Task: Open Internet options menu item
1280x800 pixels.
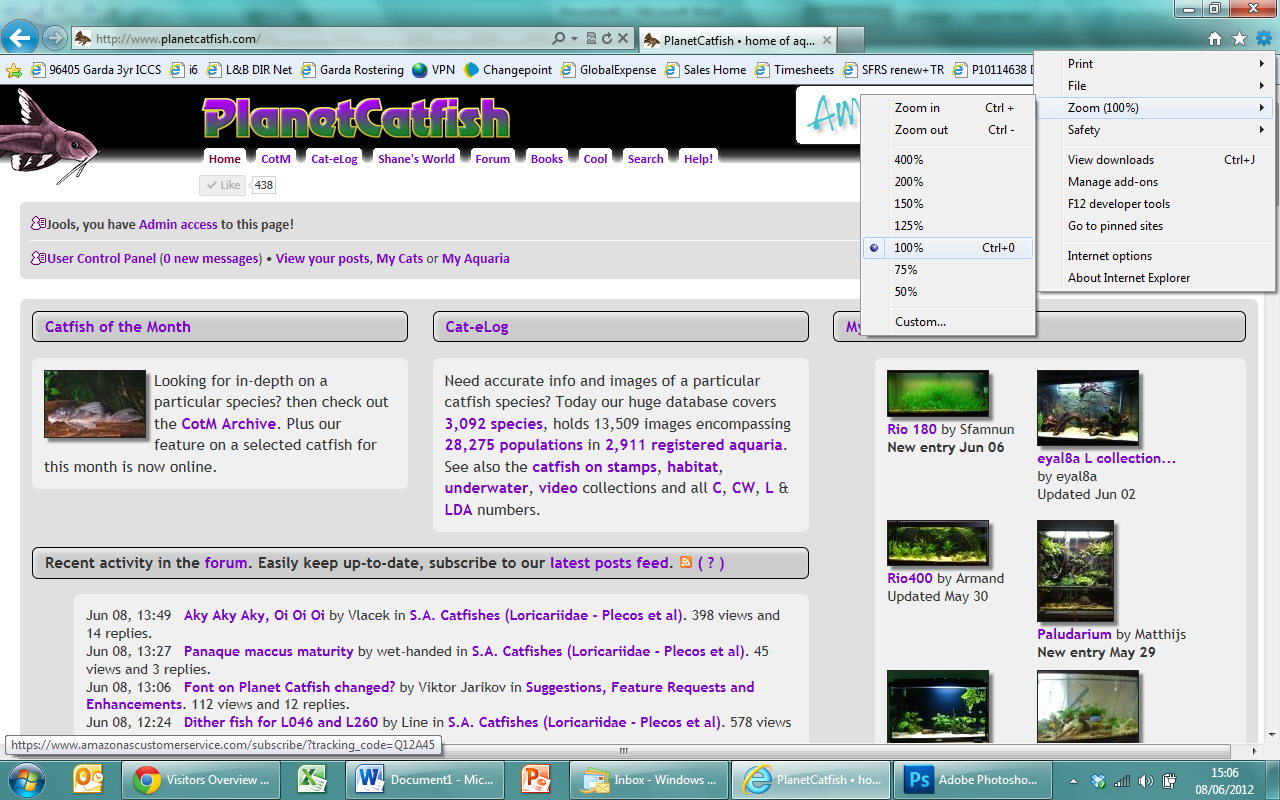Action: [1156, 256]
